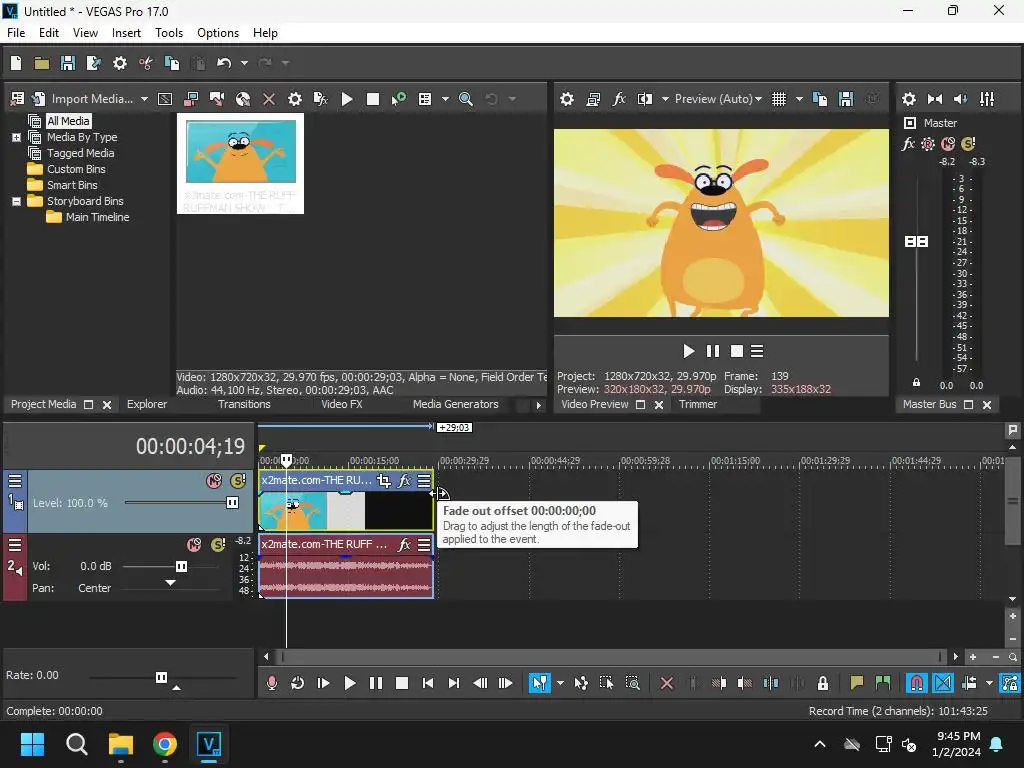Switch to the Media Generators tab

(x=455, y=404)
